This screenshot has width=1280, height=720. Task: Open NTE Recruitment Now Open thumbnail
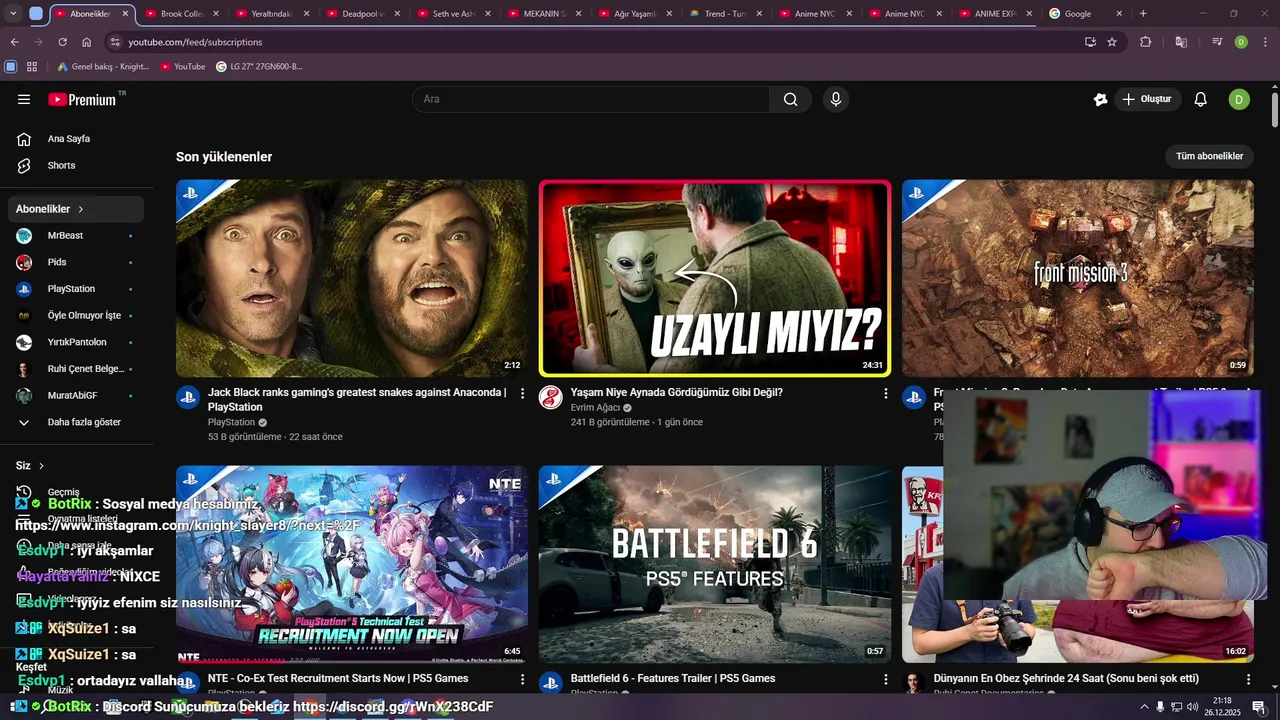tap(352, 564)
